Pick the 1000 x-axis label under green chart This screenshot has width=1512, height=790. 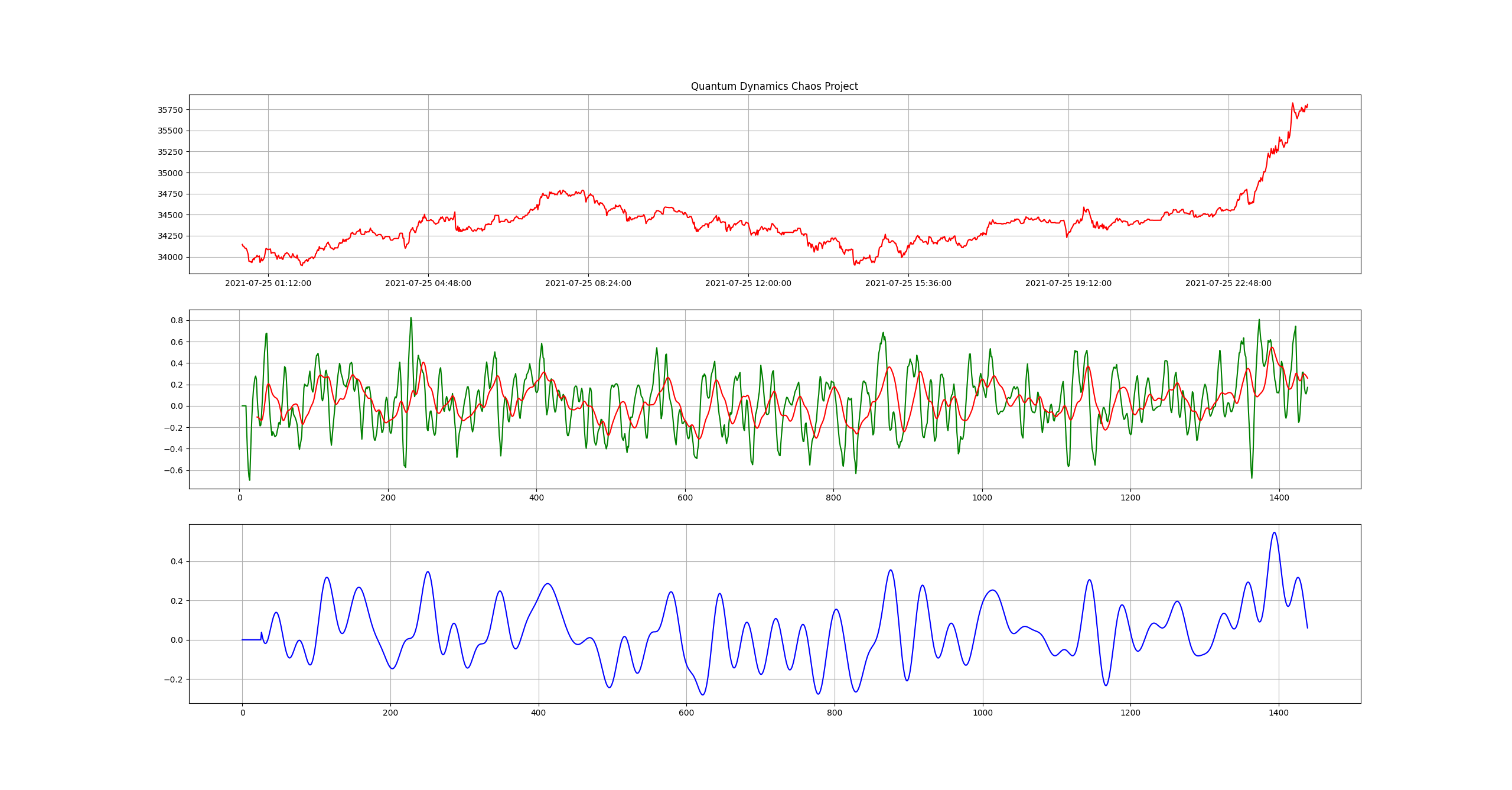tap(982, 498)
